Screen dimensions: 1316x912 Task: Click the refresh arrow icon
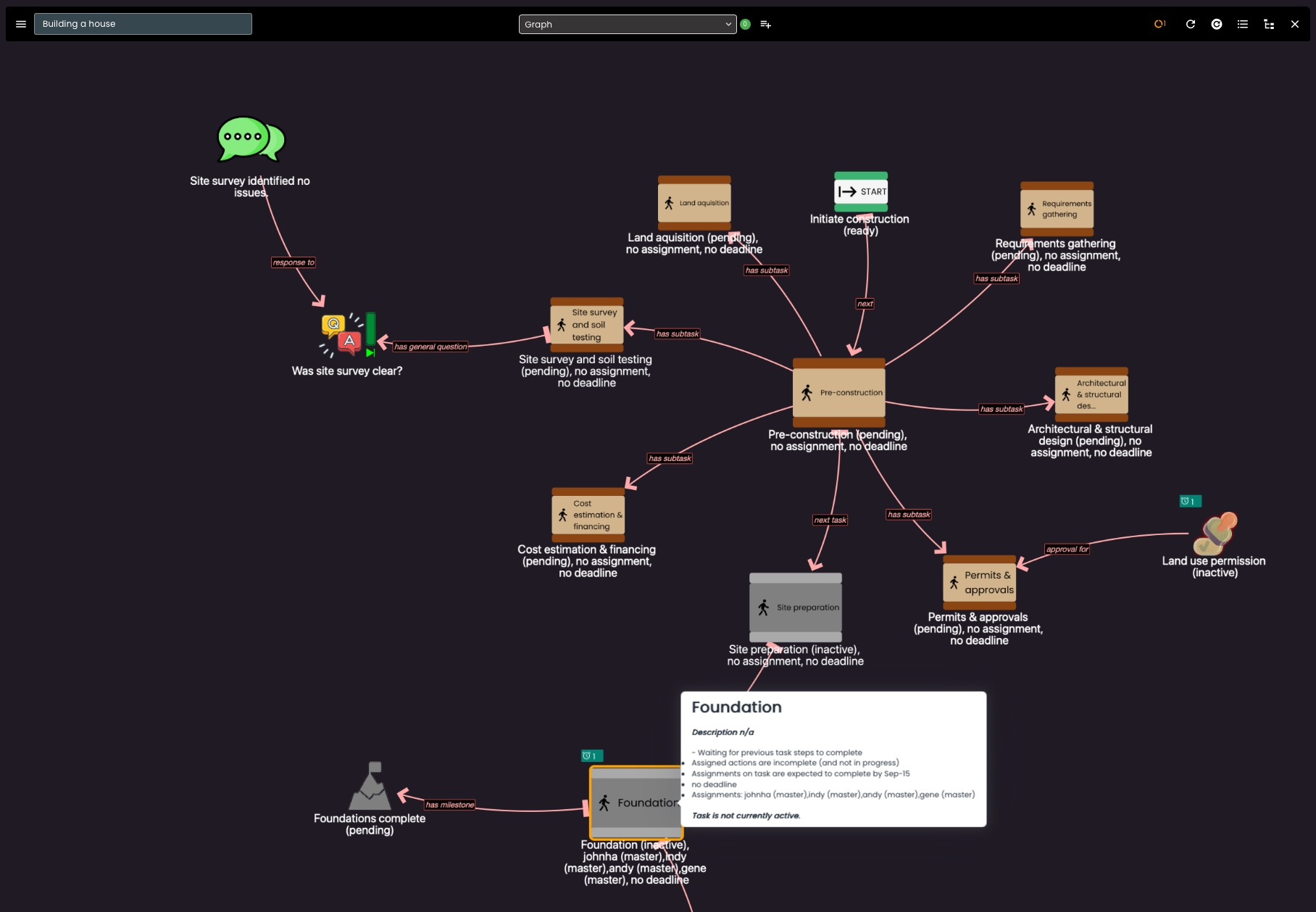[x=1190, y=24]
